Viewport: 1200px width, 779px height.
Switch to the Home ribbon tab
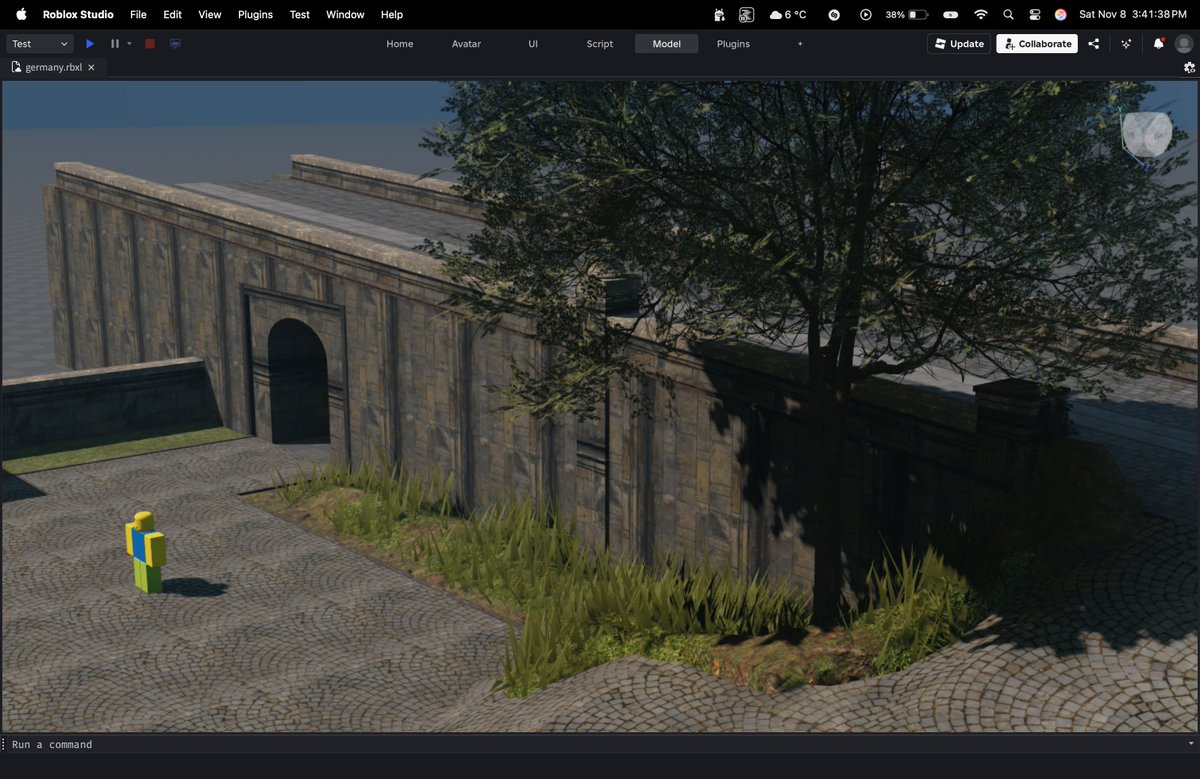pyautogui.click(x=400, y=44)
